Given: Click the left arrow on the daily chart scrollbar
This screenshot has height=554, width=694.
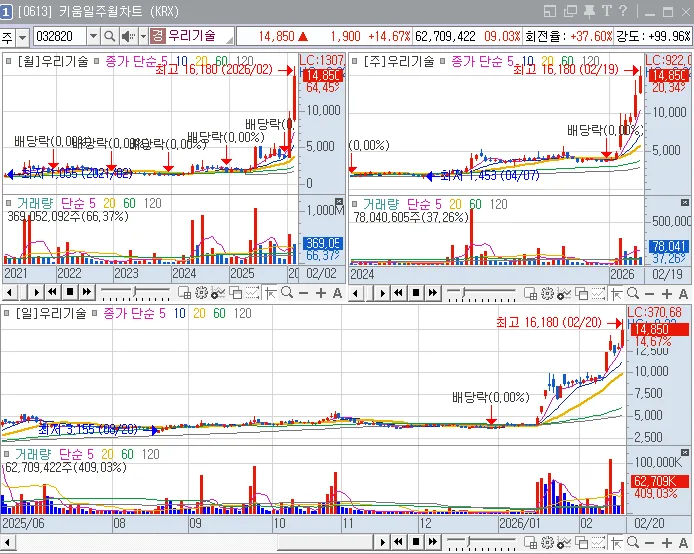Looking at the screenshot, I should click(7, 542).
